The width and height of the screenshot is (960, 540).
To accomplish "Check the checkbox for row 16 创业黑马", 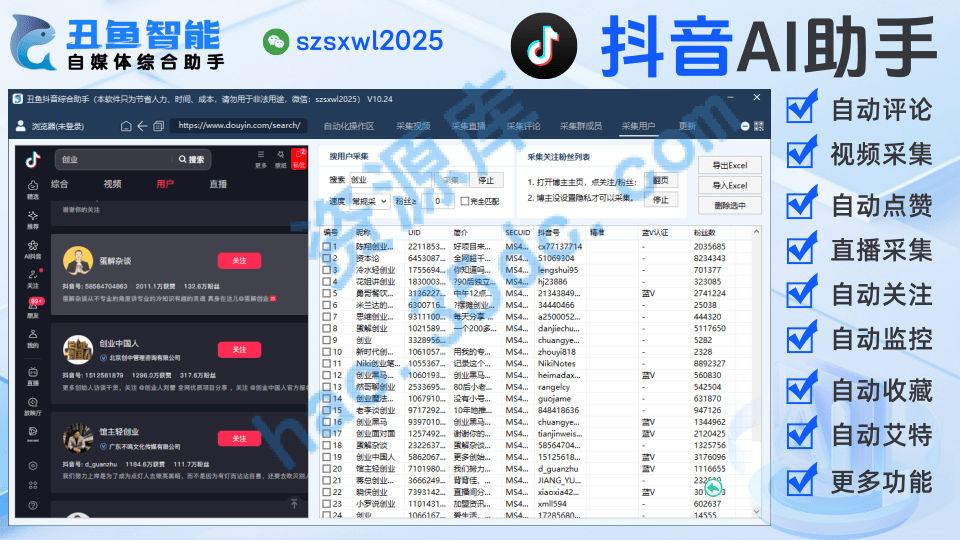I will pos(326,422).
